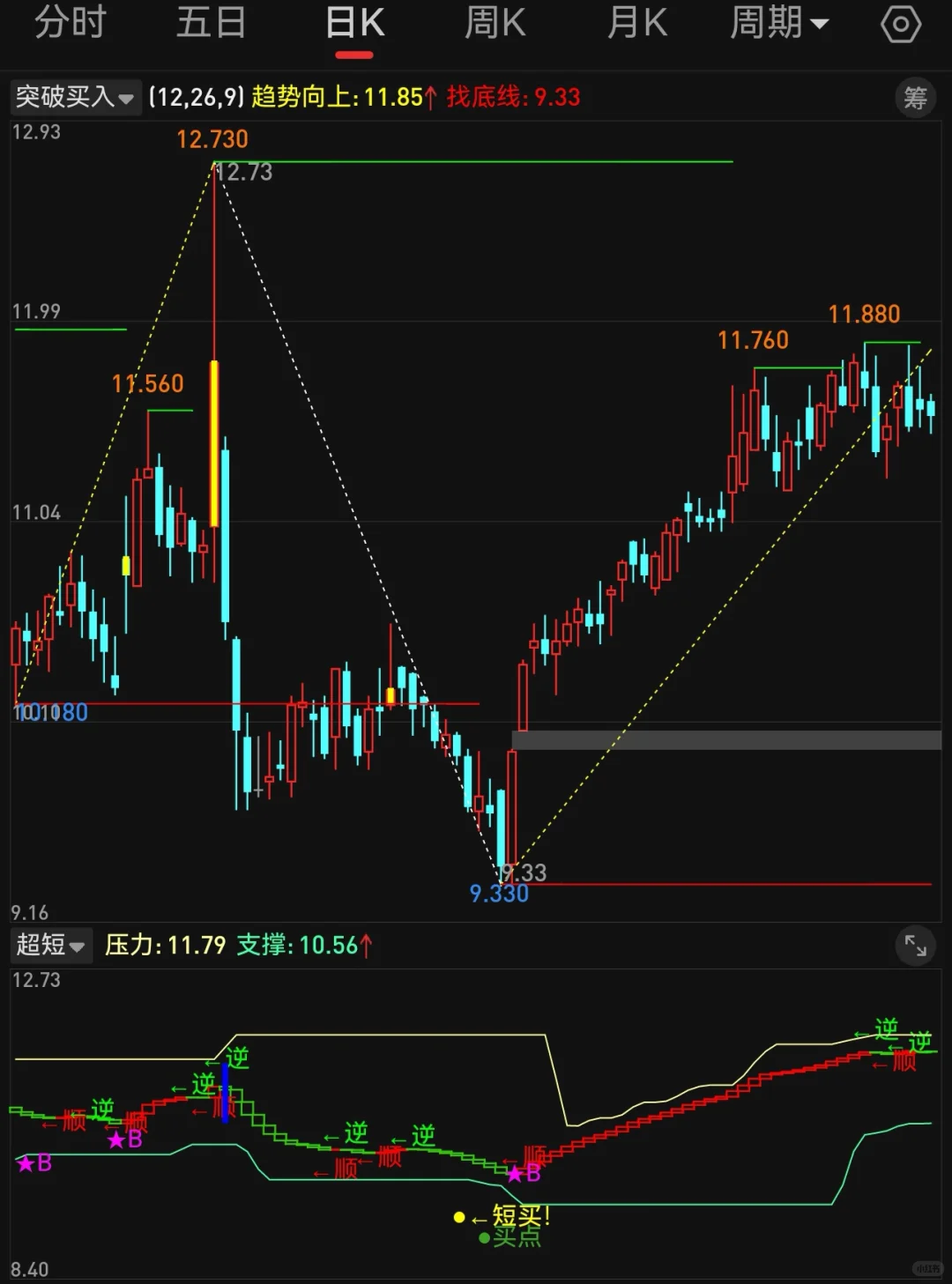Image resolution: width=952 pixels, height=1284 pixels.
Task: Click the (12,26,9) parameters text
Action: tap(196, 97)
